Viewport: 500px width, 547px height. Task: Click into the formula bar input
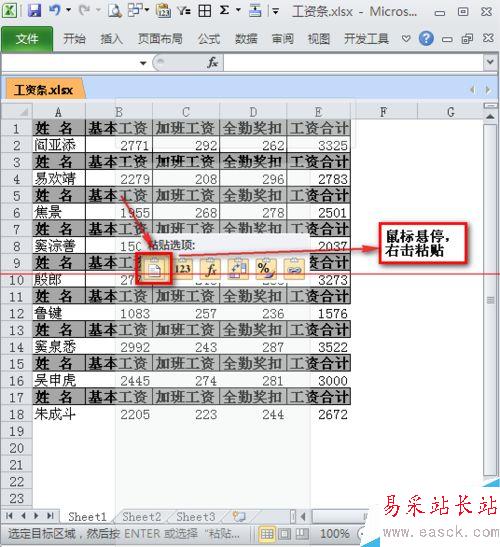[x=353, y=63]
